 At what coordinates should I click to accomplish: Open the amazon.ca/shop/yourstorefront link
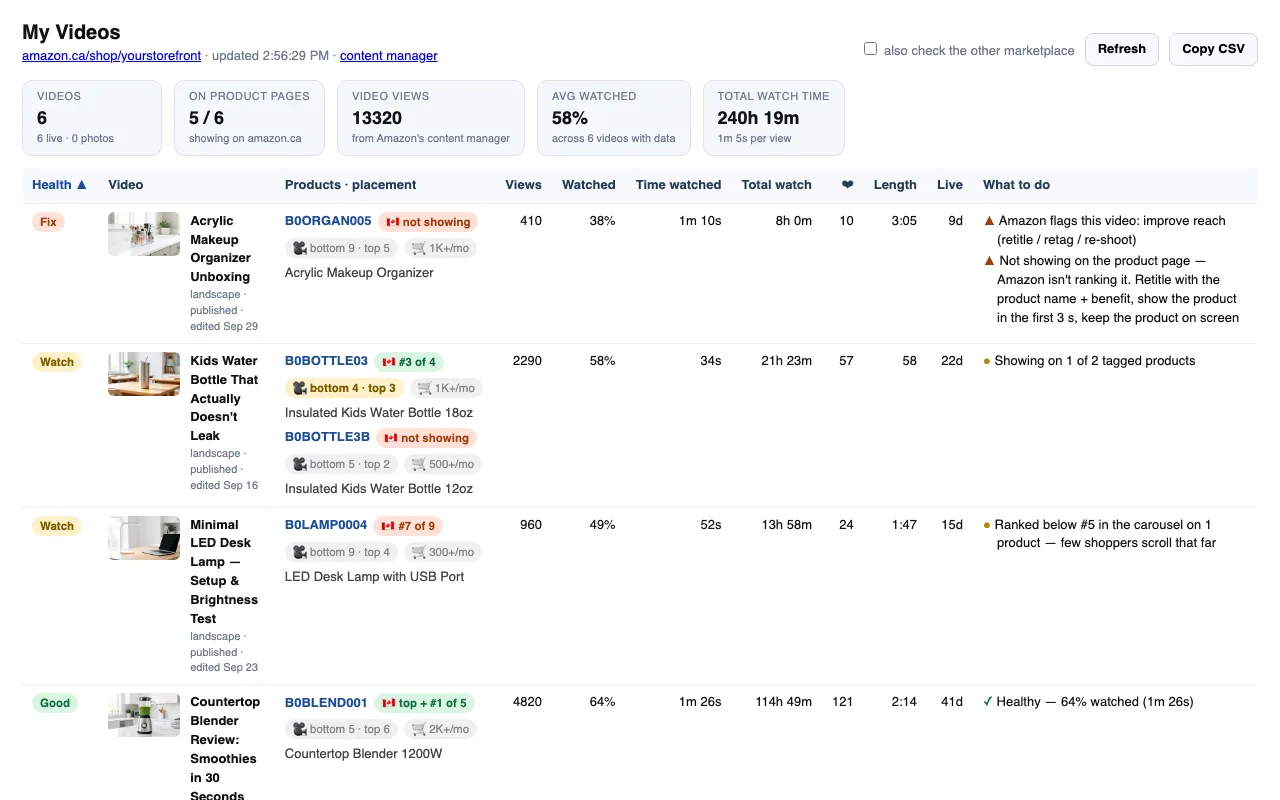[112, 56]
